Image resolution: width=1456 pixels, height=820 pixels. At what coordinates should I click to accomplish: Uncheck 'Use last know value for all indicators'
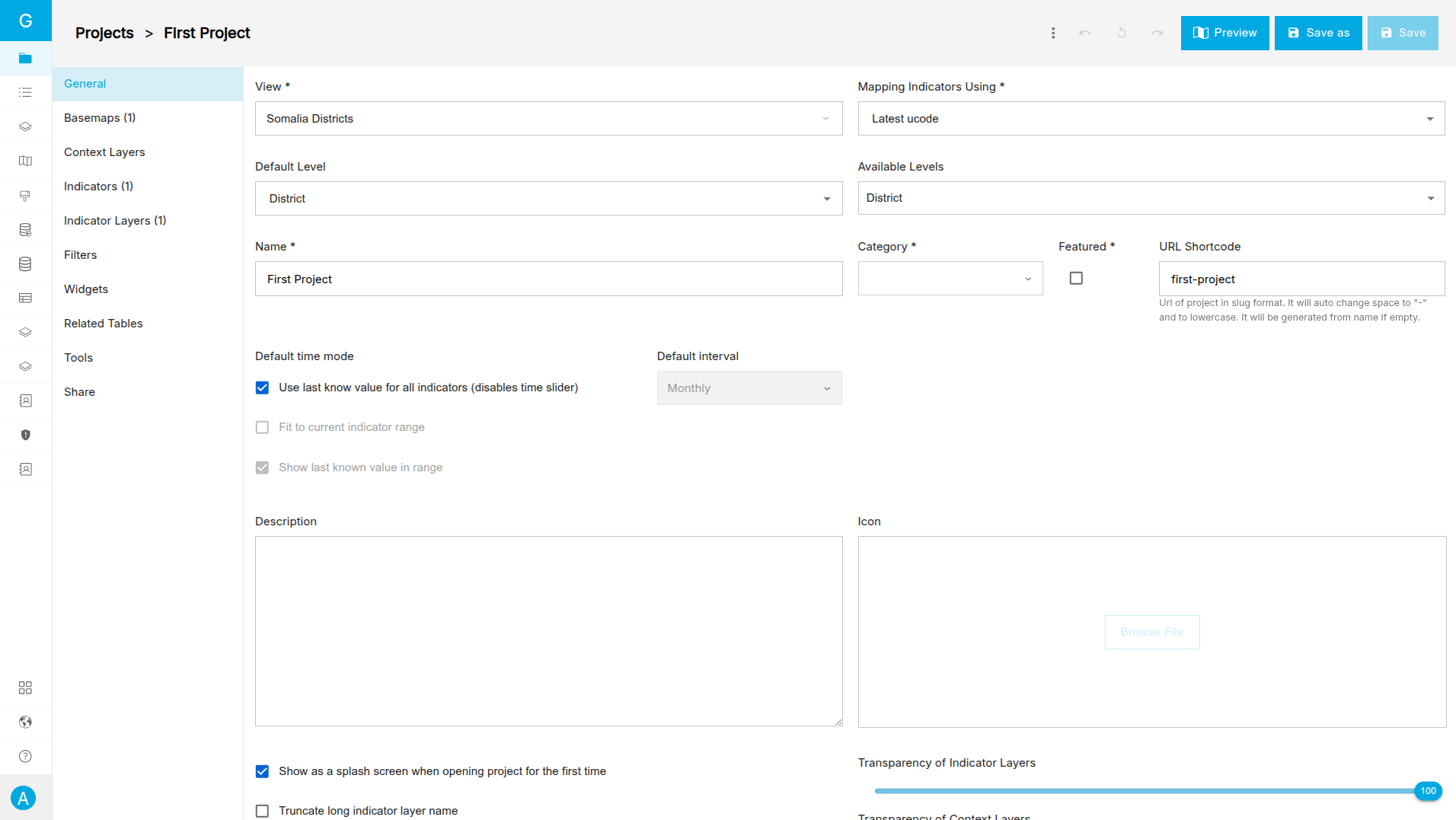262,388
